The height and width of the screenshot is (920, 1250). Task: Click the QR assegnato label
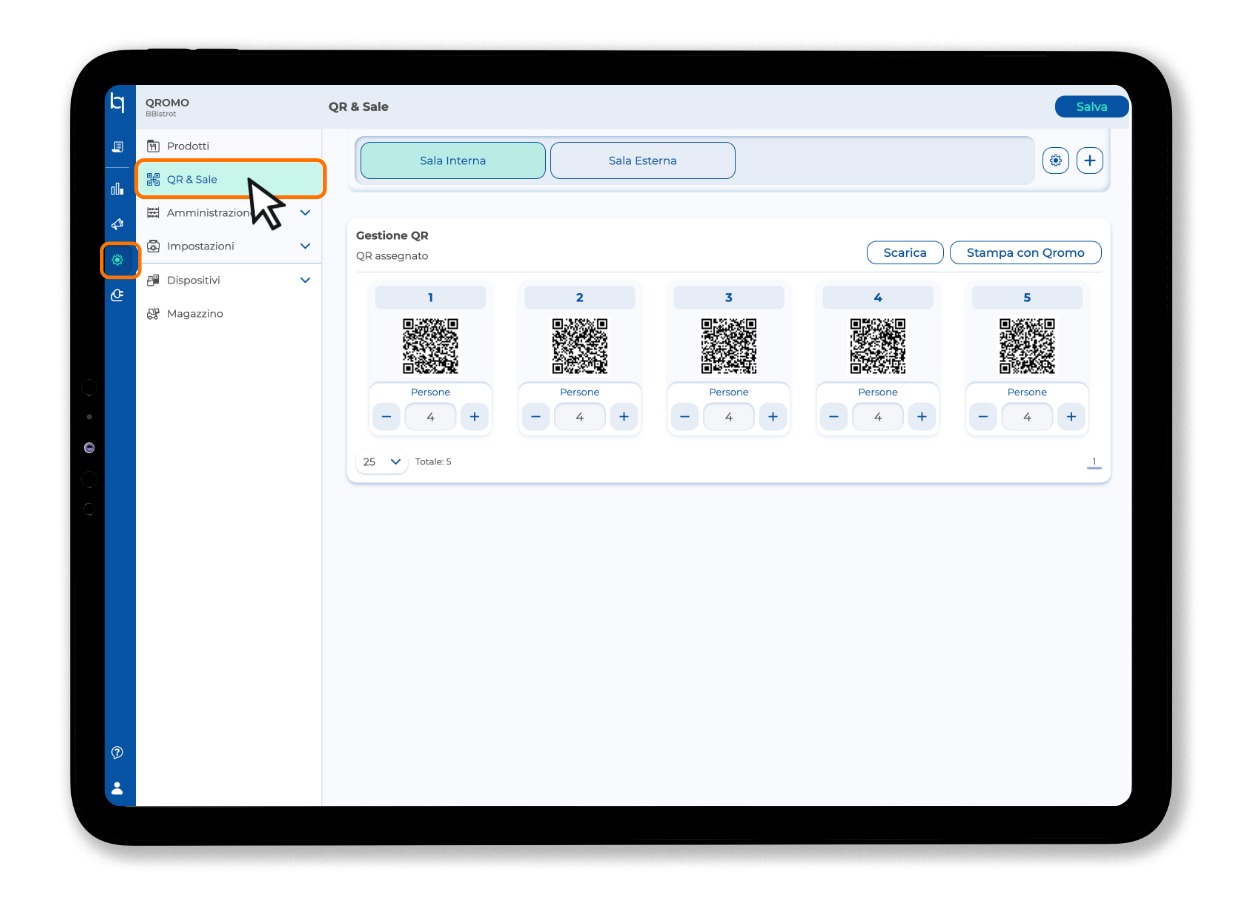392,256
